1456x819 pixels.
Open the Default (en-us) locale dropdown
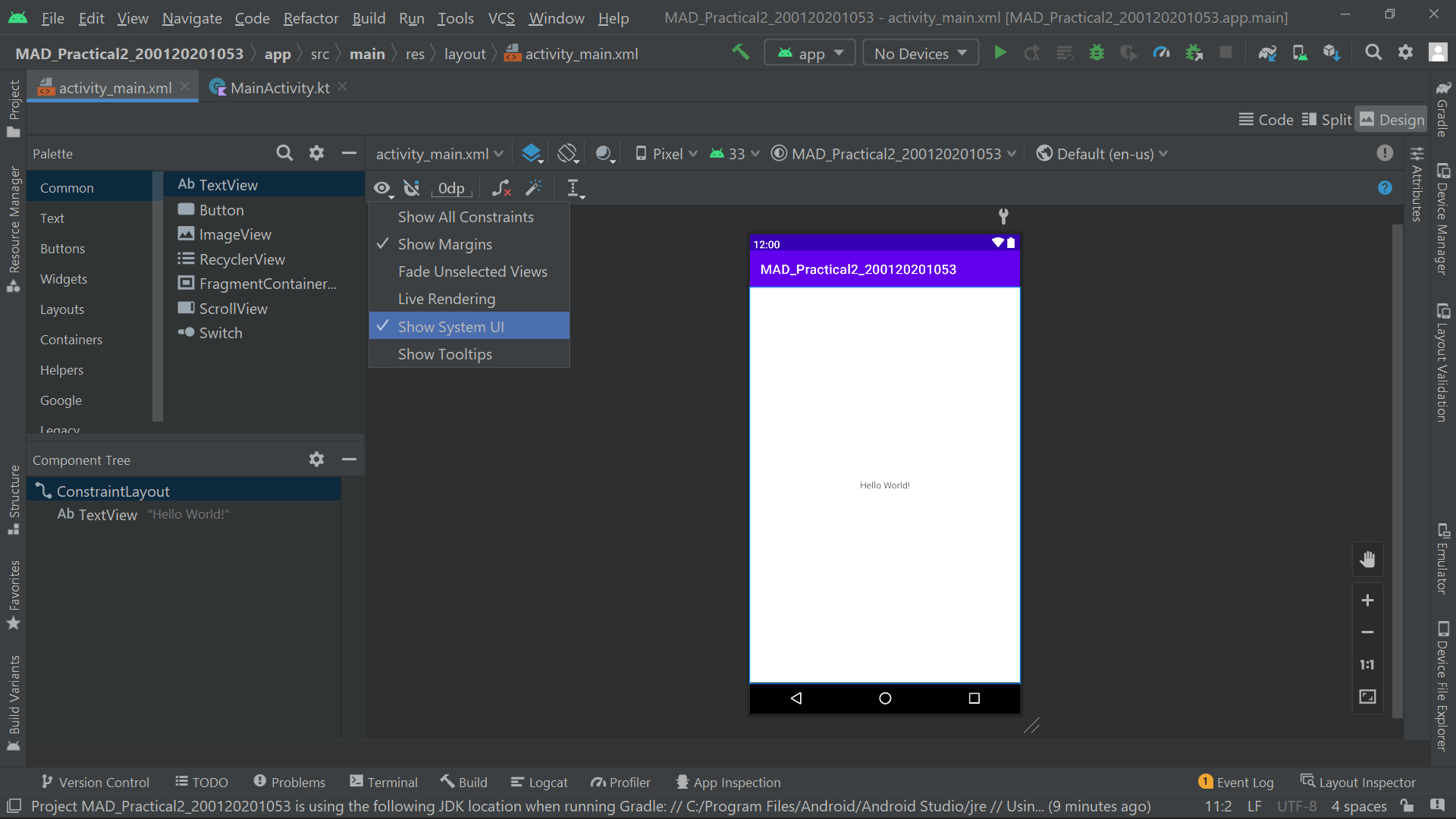[x=1101, y=153]
